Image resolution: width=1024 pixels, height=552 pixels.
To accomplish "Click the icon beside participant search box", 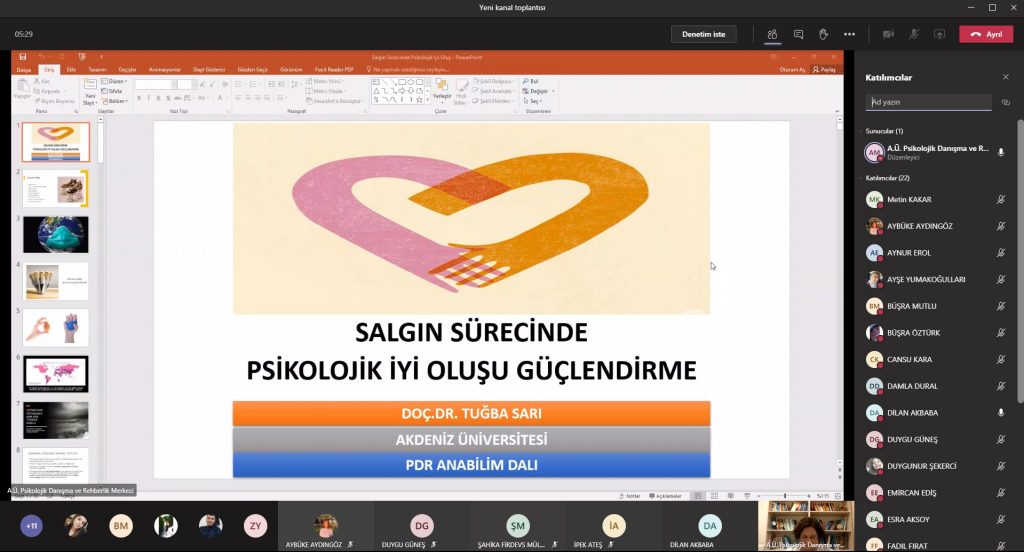I will pos(1006,103).
